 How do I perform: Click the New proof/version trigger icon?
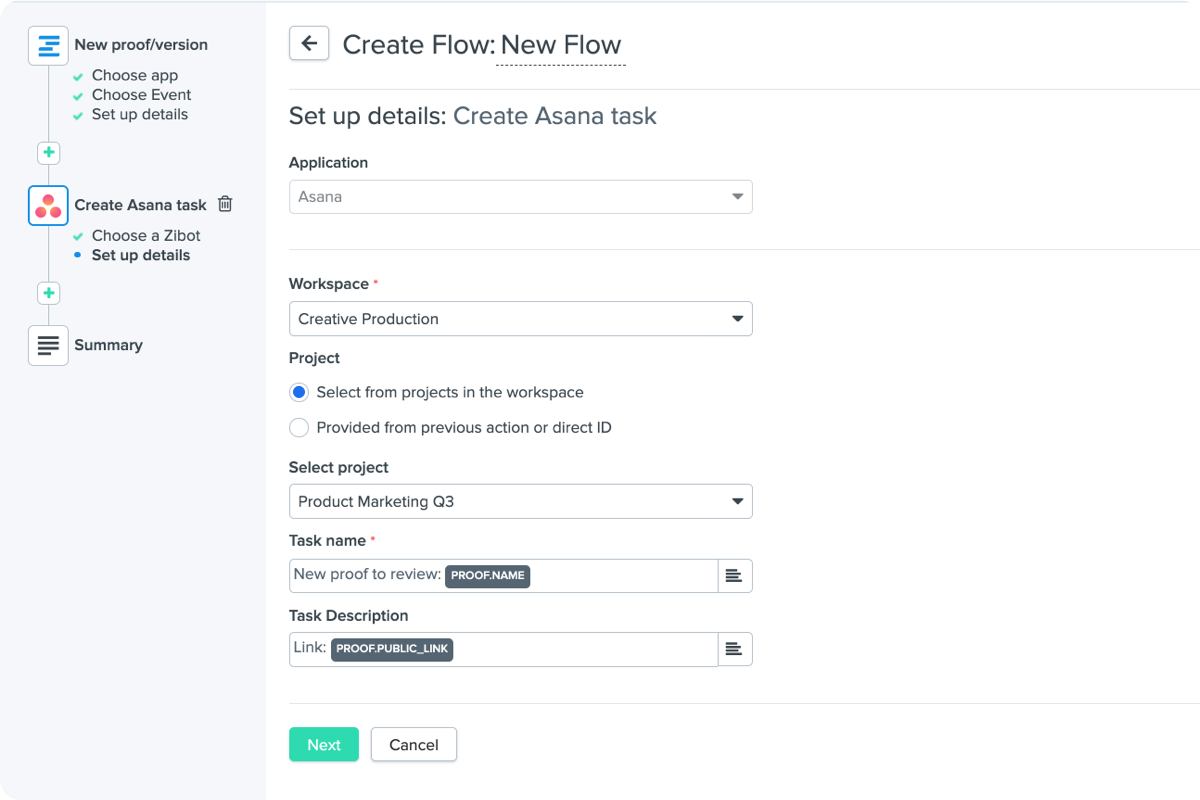(48, 46)
